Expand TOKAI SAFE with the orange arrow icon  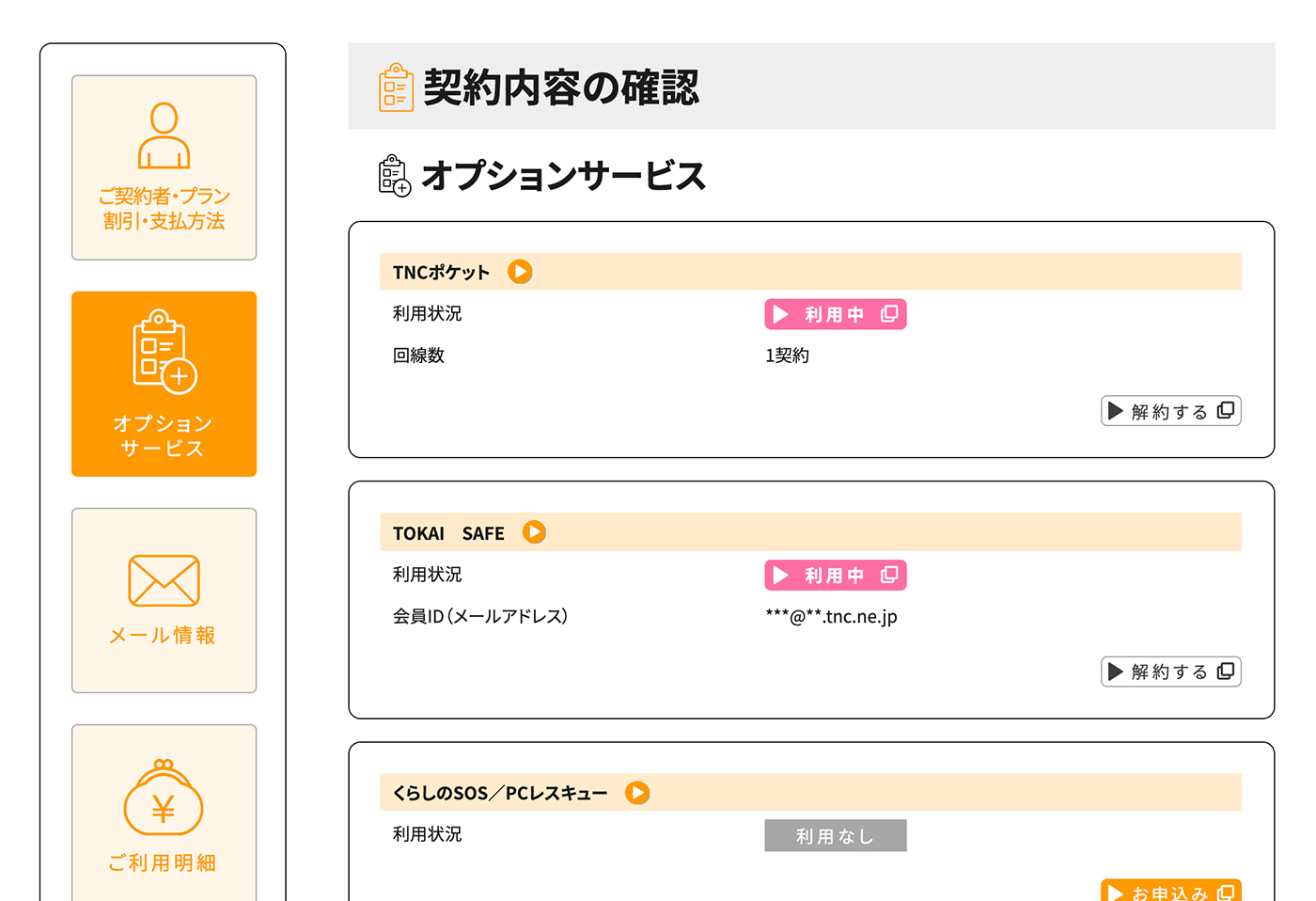(534, 532)
